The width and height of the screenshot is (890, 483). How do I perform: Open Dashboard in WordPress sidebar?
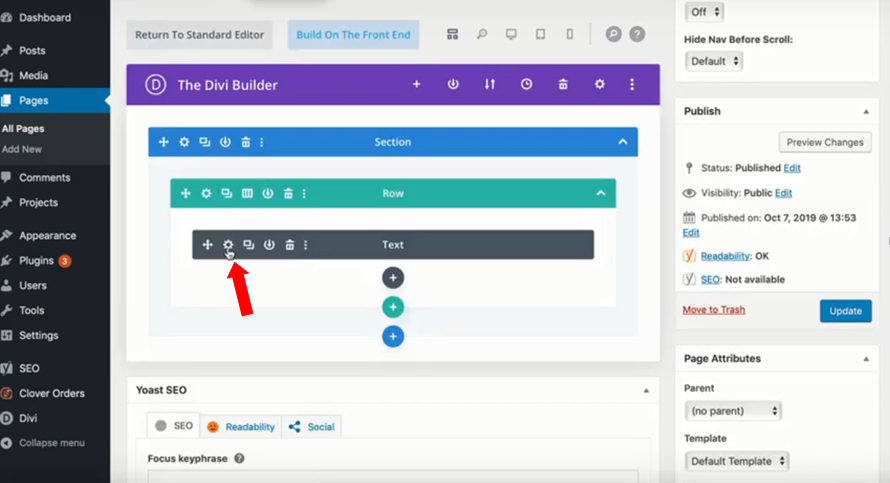coord(45,18)
